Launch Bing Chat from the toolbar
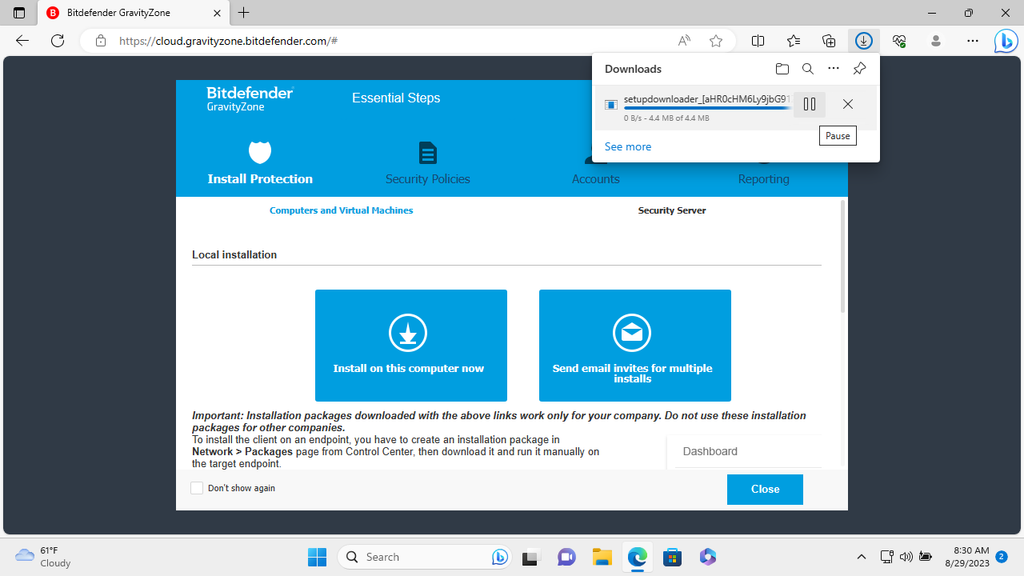Viewport: 1024px width, 576px height. [1008, 41]
